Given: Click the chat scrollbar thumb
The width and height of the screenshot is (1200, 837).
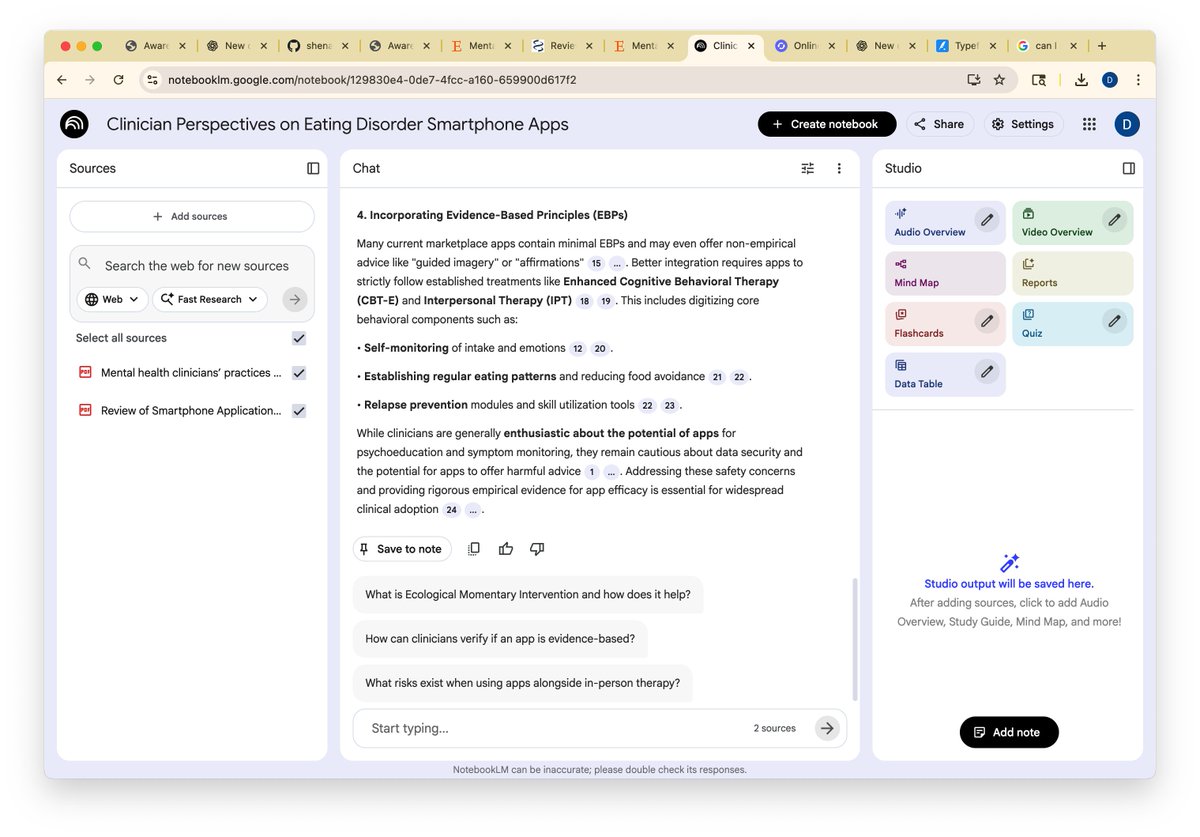Looking at the screenshot, I should tap(853, 639).
